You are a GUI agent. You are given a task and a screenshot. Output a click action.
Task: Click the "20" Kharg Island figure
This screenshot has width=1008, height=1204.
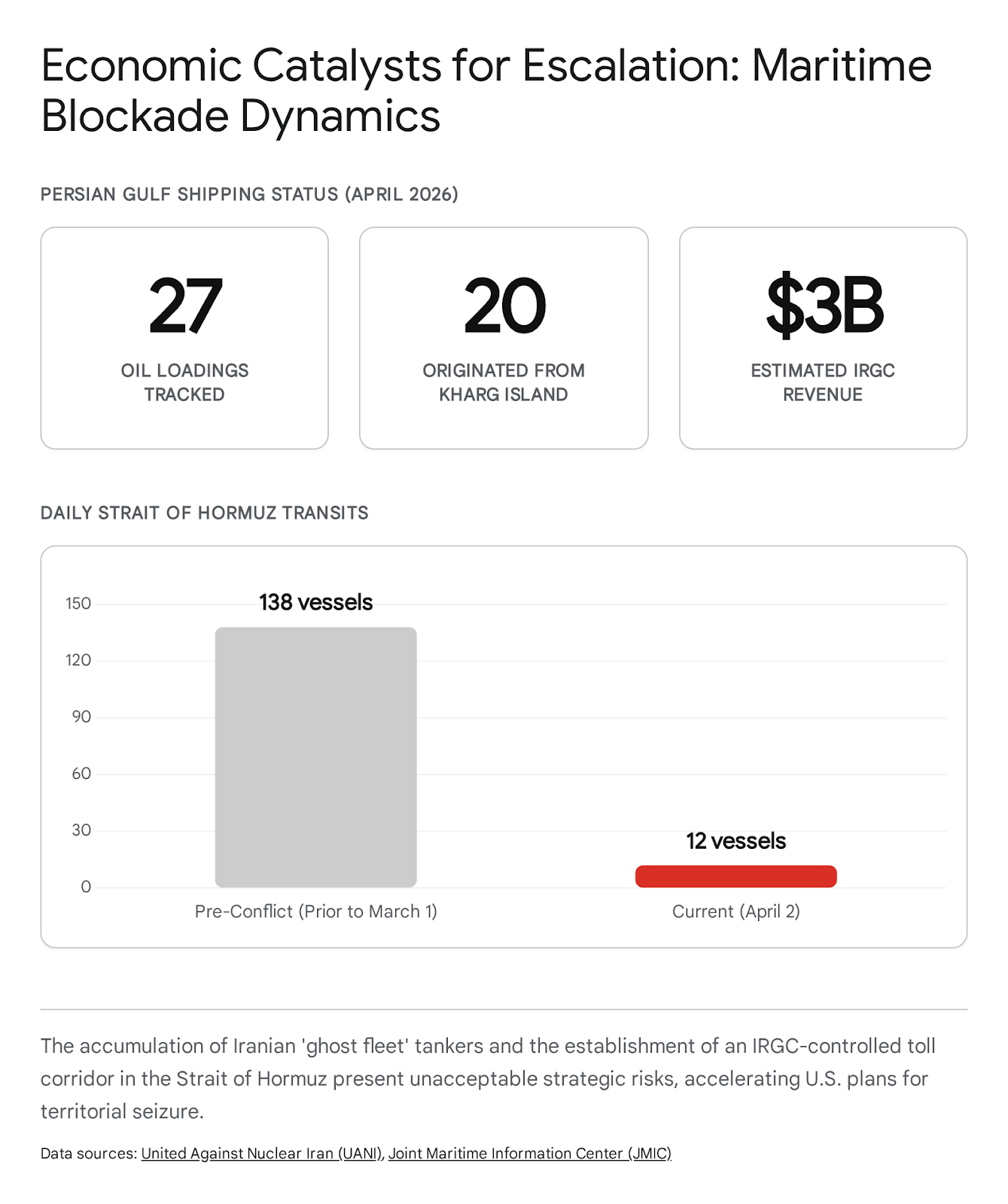pos(504,306)
